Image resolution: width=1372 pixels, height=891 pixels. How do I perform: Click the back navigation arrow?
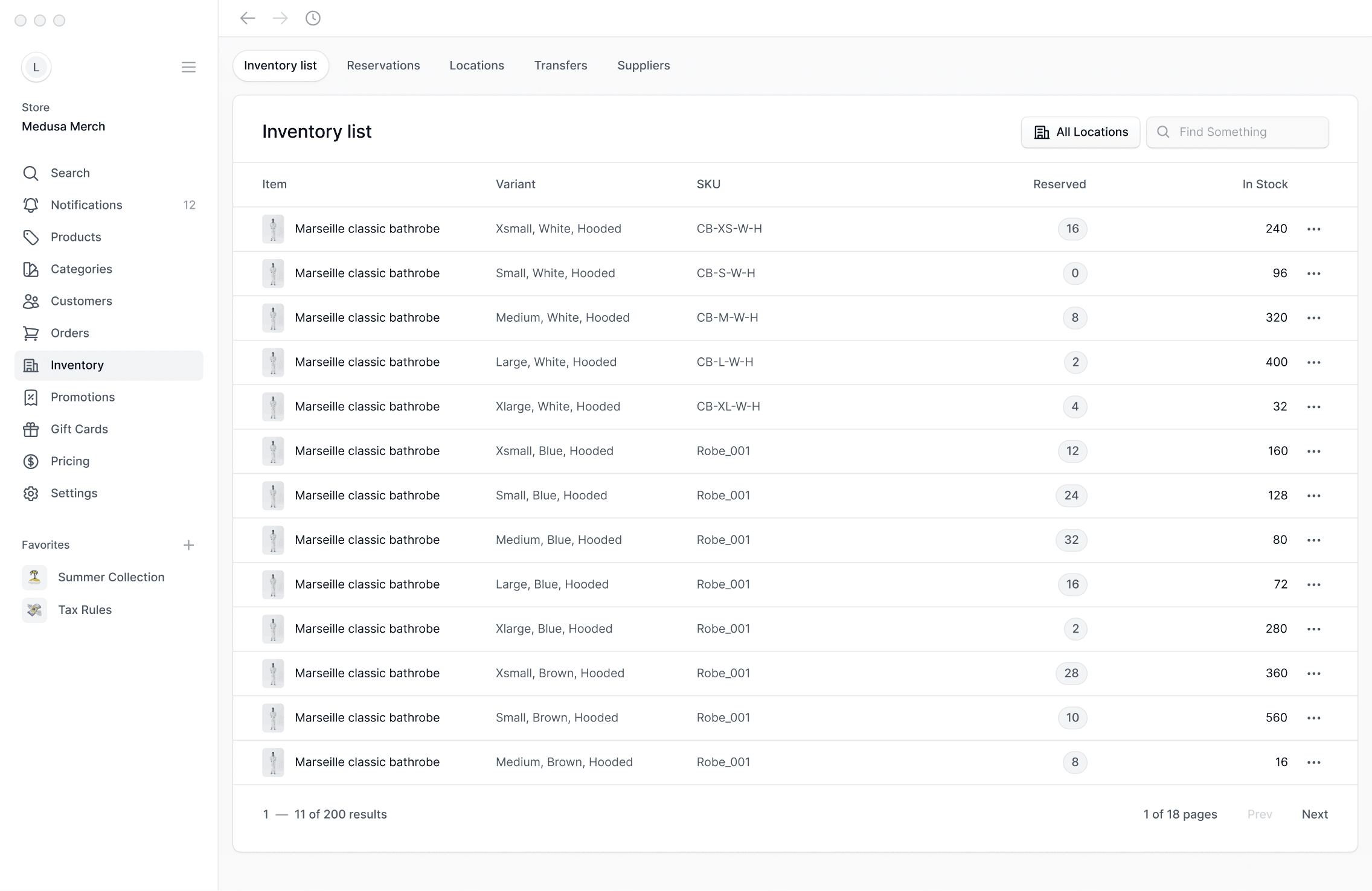[x=247, y=18]
